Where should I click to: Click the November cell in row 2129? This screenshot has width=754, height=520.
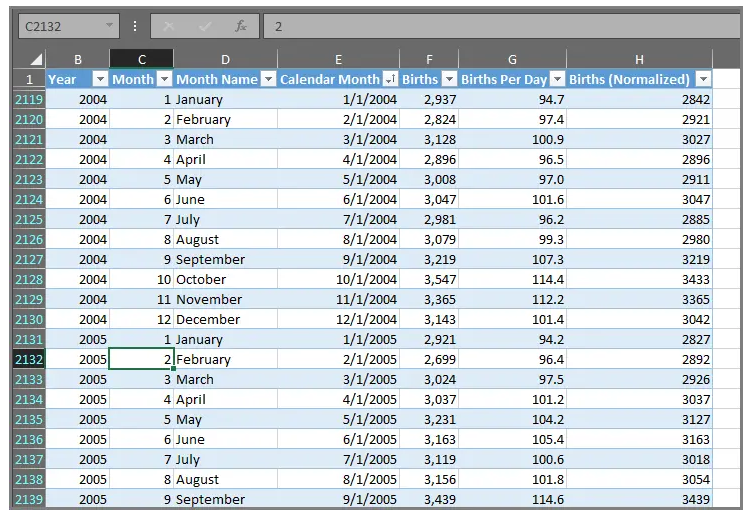tap(226, 299)
